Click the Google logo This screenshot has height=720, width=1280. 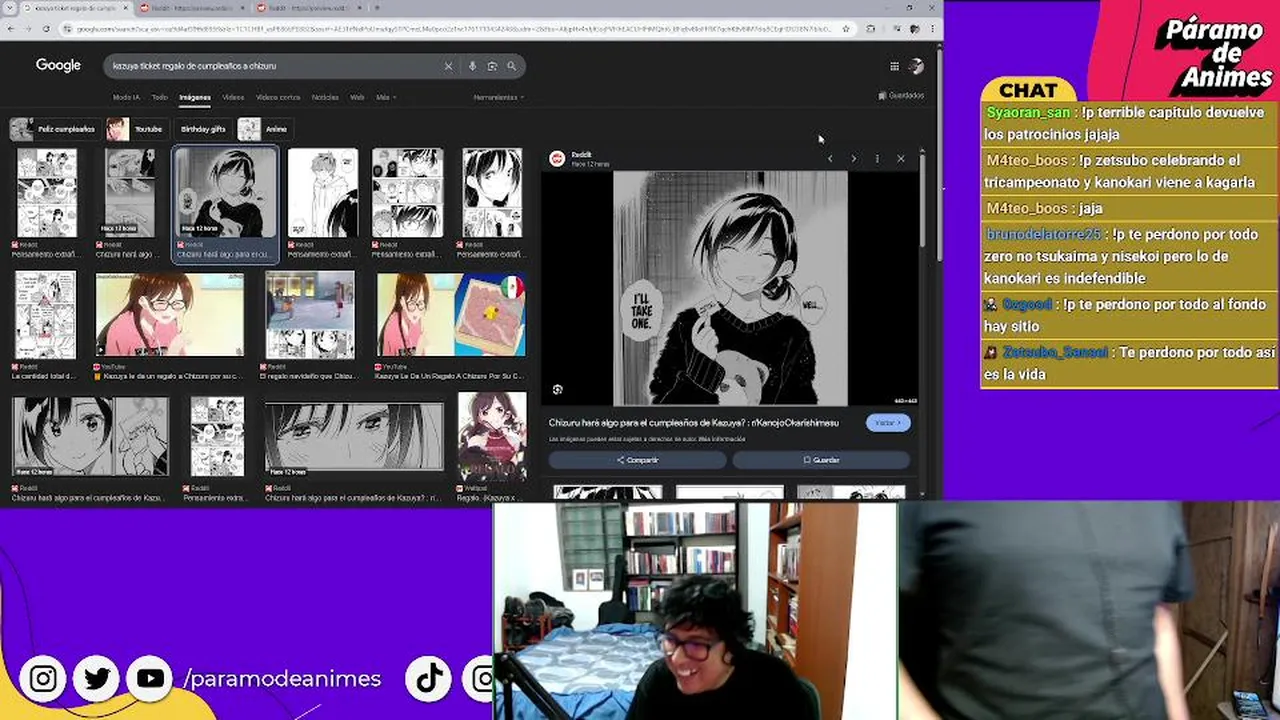point(58,65)
